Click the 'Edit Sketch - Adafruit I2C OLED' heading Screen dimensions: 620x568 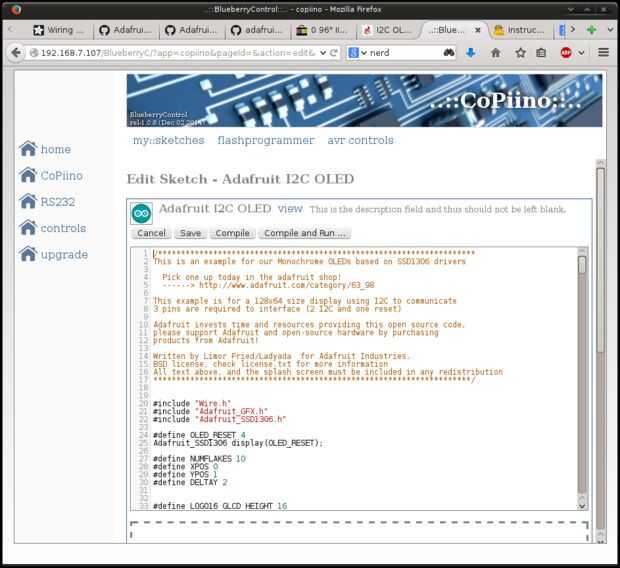pyautogui.click(x=240, y=179)
